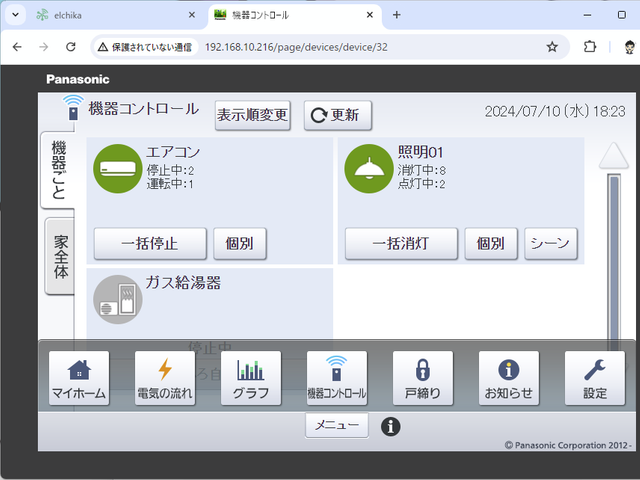
Task: Open the グラフ bar chart menu
Action: tap(251, 378)
